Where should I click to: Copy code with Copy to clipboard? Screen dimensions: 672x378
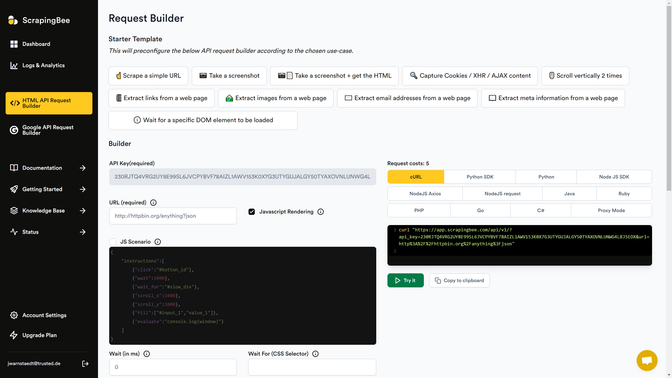tap(459, 280)
